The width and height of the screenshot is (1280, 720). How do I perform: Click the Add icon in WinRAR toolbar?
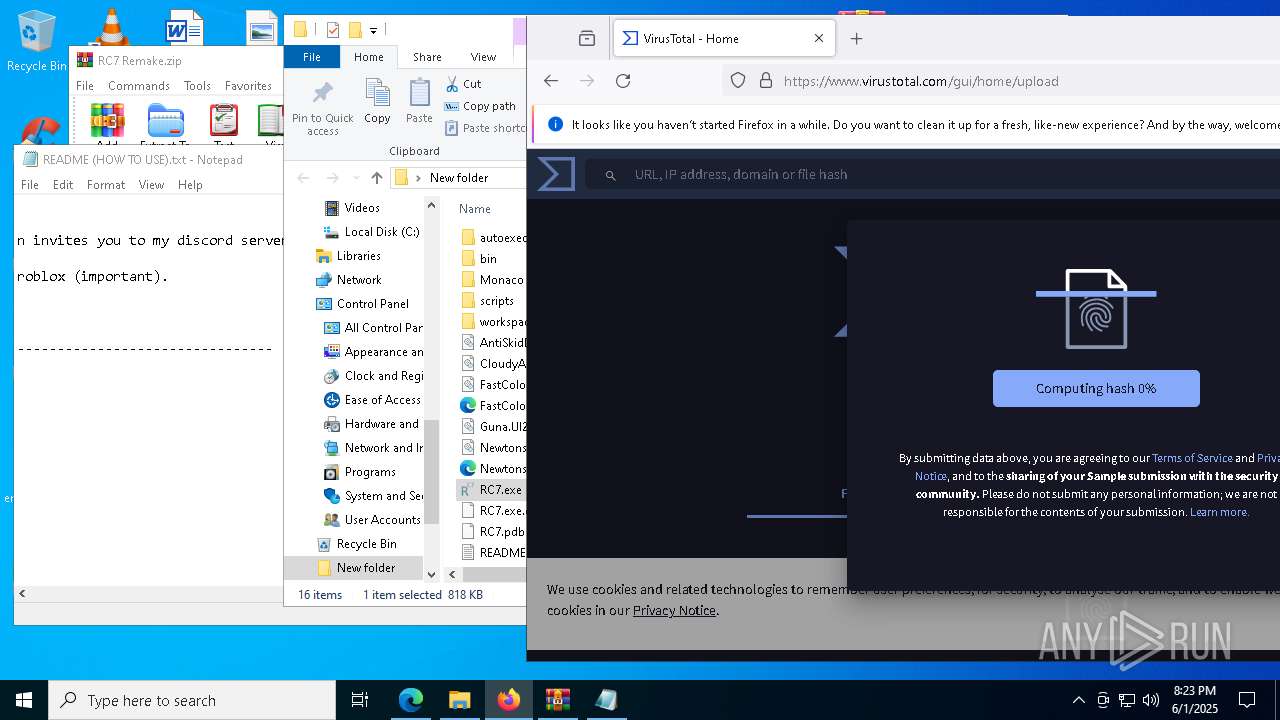pos(108,121)
